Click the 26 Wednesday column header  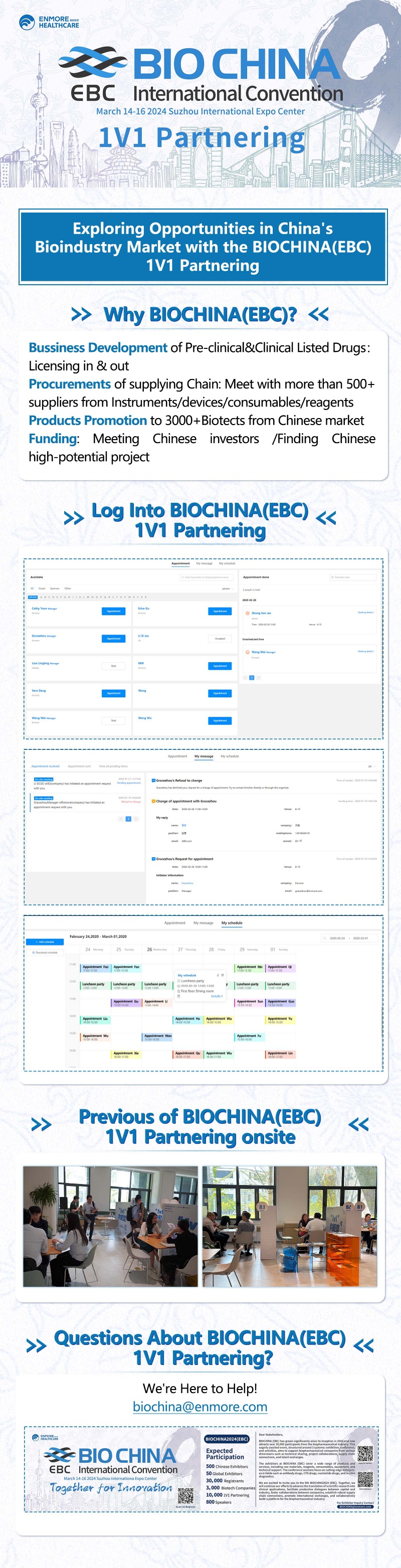click(157, 949)
